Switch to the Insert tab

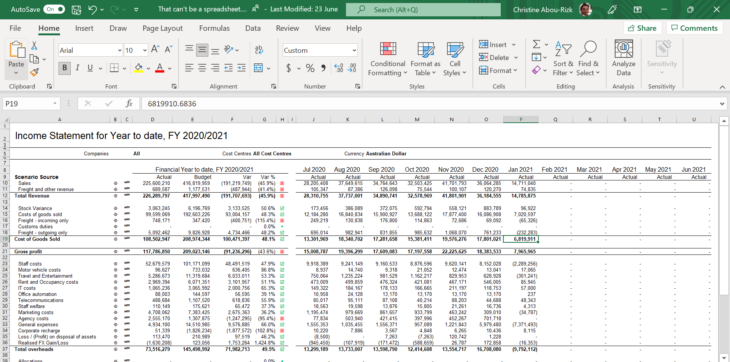click(84, 28)
